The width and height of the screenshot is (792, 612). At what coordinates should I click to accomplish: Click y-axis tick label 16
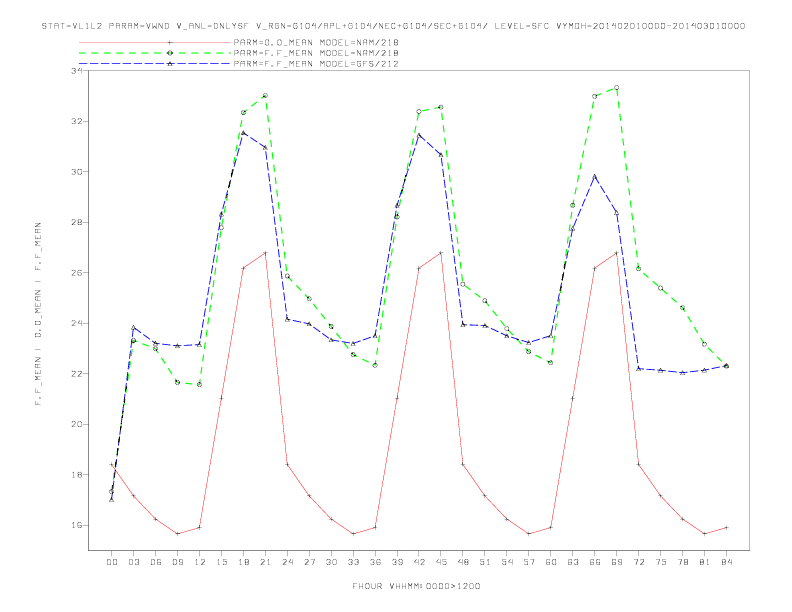pyautogui.click(x=77, y=525)
